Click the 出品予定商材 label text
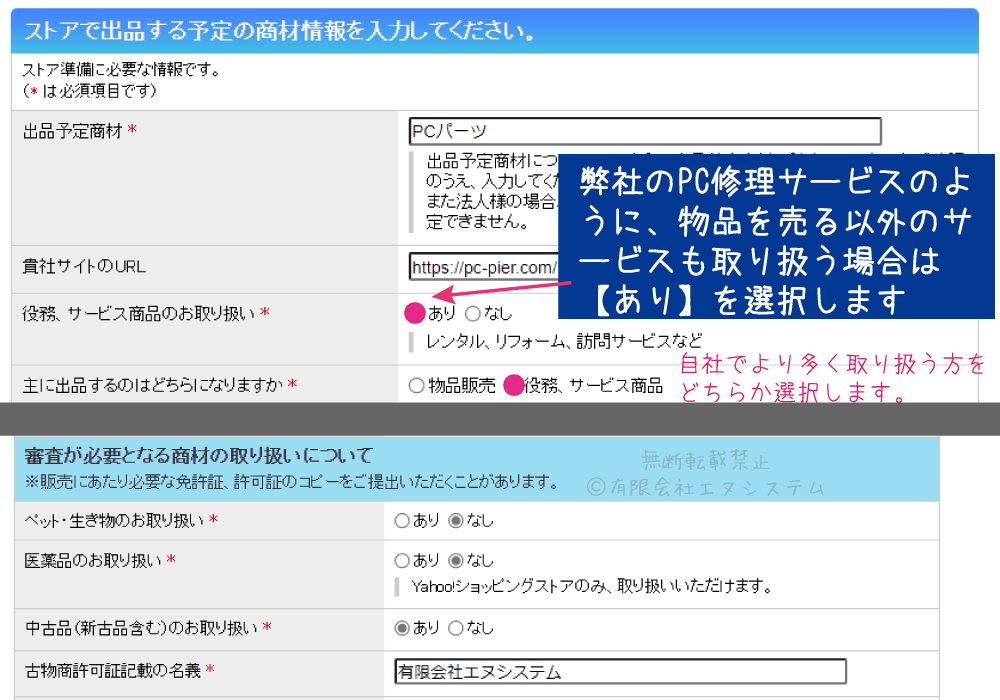Image resolution: width=1000 pixels, height=700 pixels. click(72, 131)
